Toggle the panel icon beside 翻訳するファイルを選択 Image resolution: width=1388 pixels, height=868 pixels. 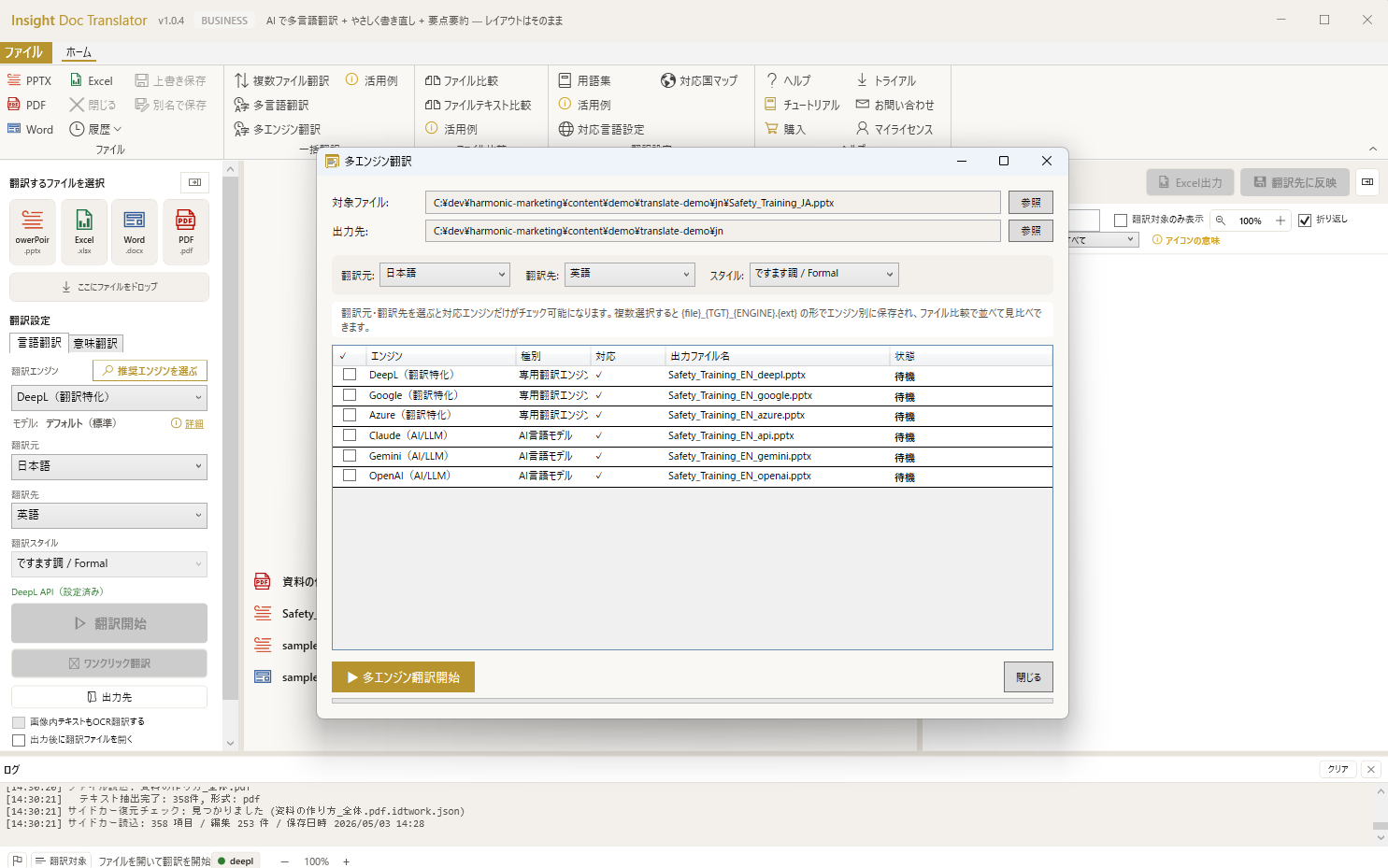point(194,182)
